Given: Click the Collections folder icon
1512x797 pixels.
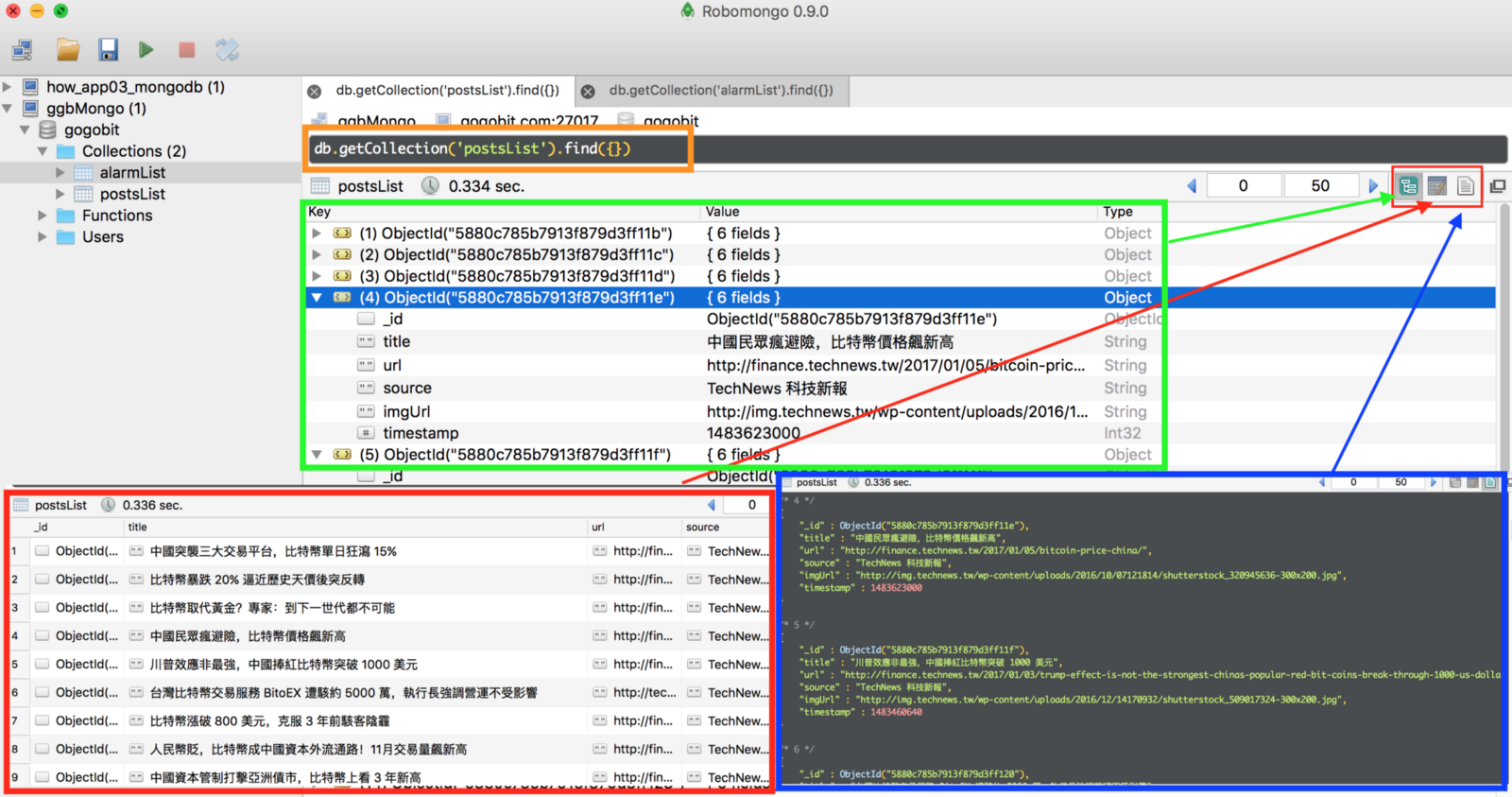Looking at the screenshot, I should (x=65, y=151).
